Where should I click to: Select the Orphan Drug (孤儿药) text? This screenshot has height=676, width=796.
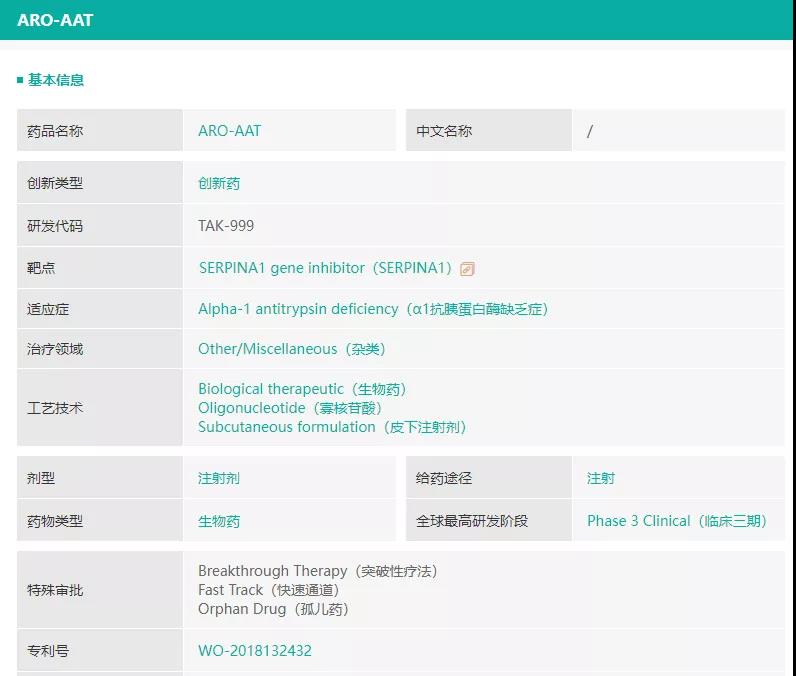[x=273, y=609]
